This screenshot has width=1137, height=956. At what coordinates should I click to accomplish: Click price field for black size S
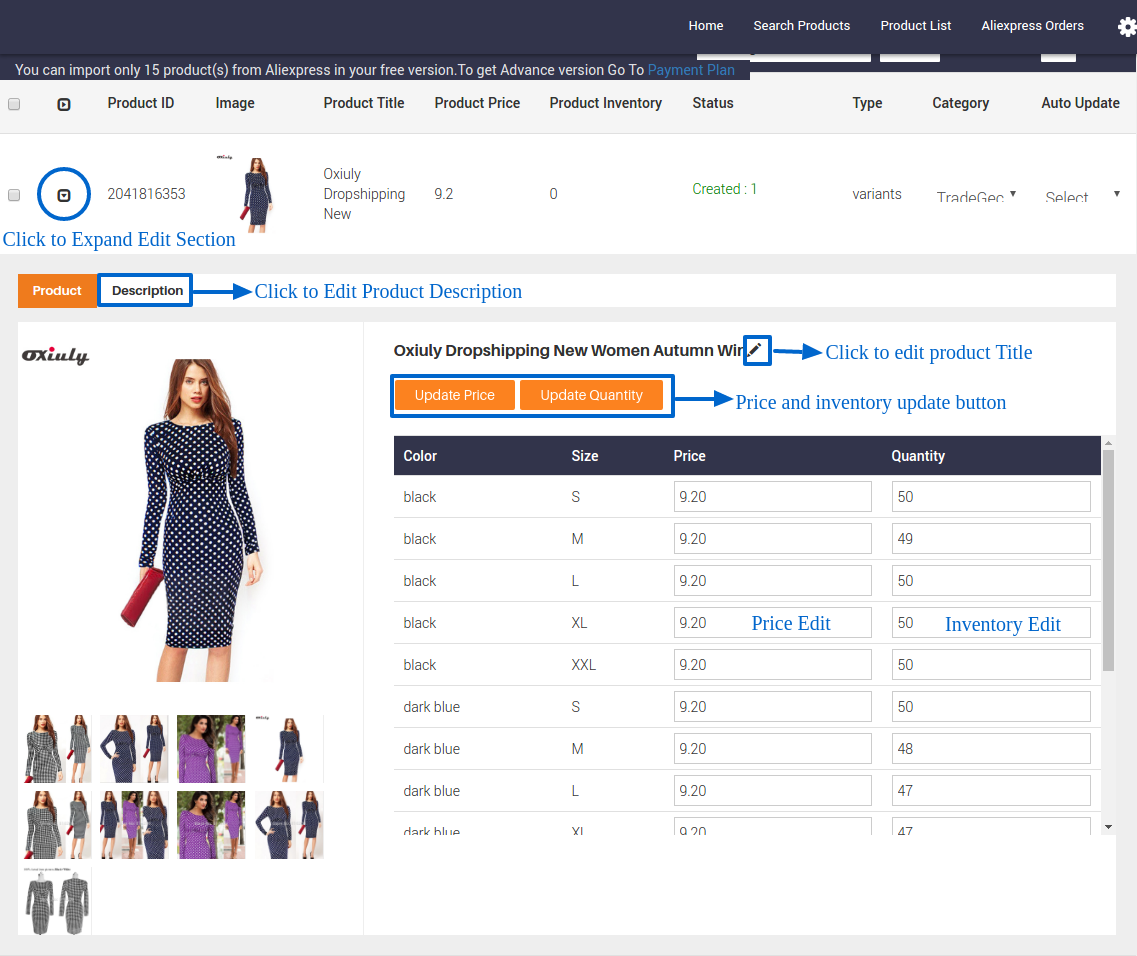point(772,497)
